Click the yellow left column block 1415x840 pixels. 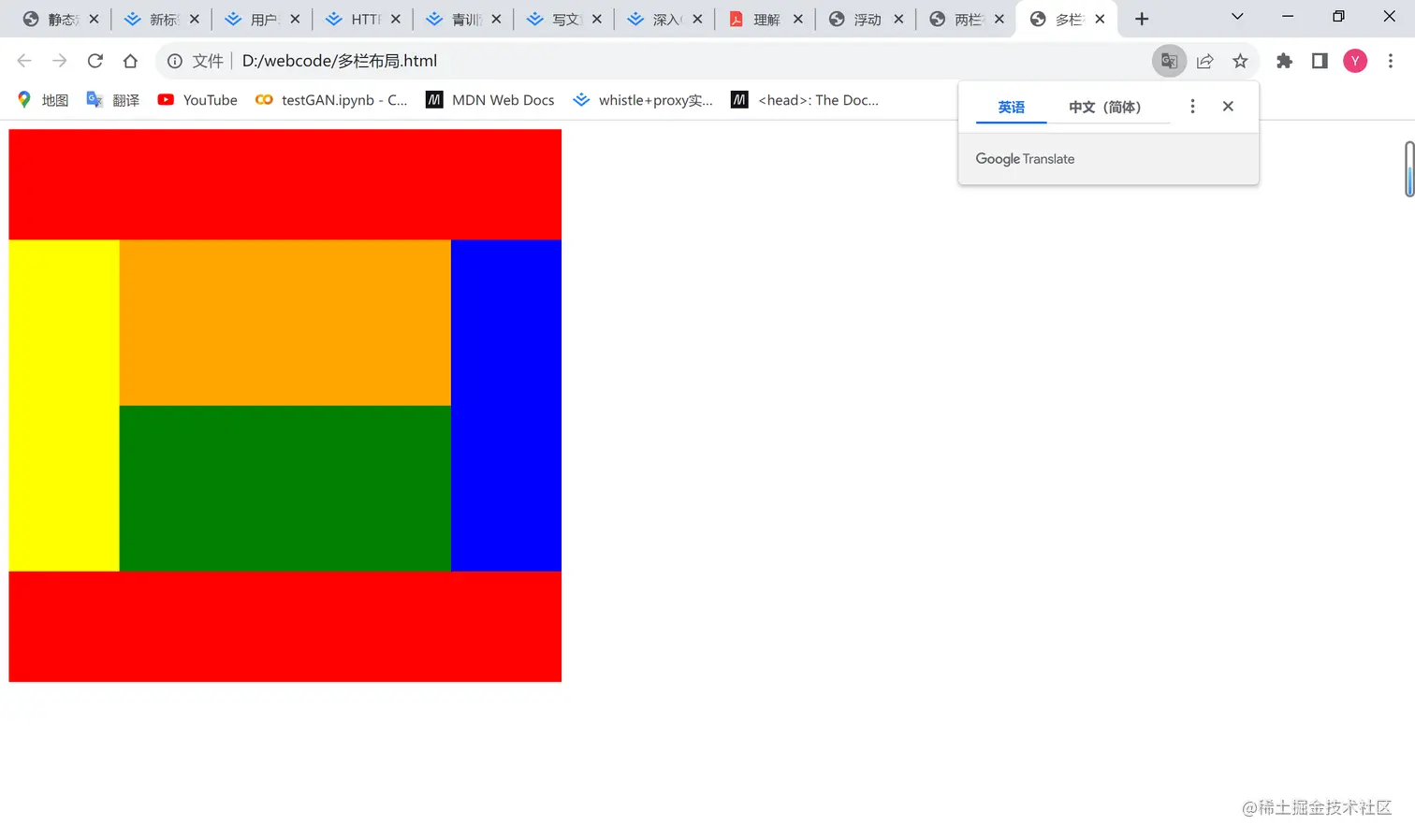tap(64, 405)
